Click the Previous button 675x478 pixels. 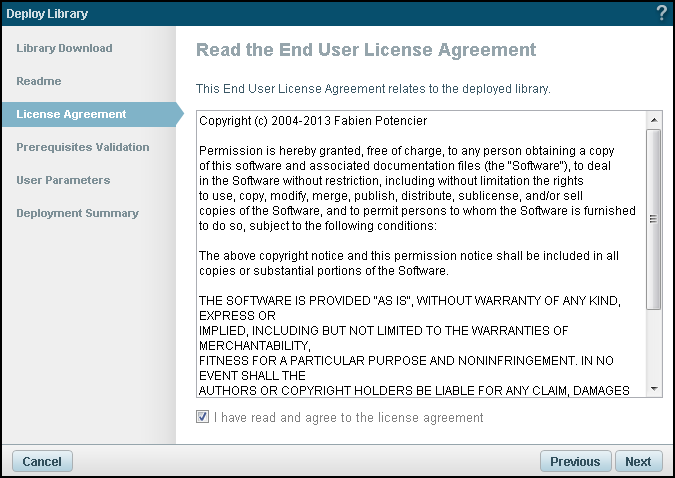(x=575, y=461)
